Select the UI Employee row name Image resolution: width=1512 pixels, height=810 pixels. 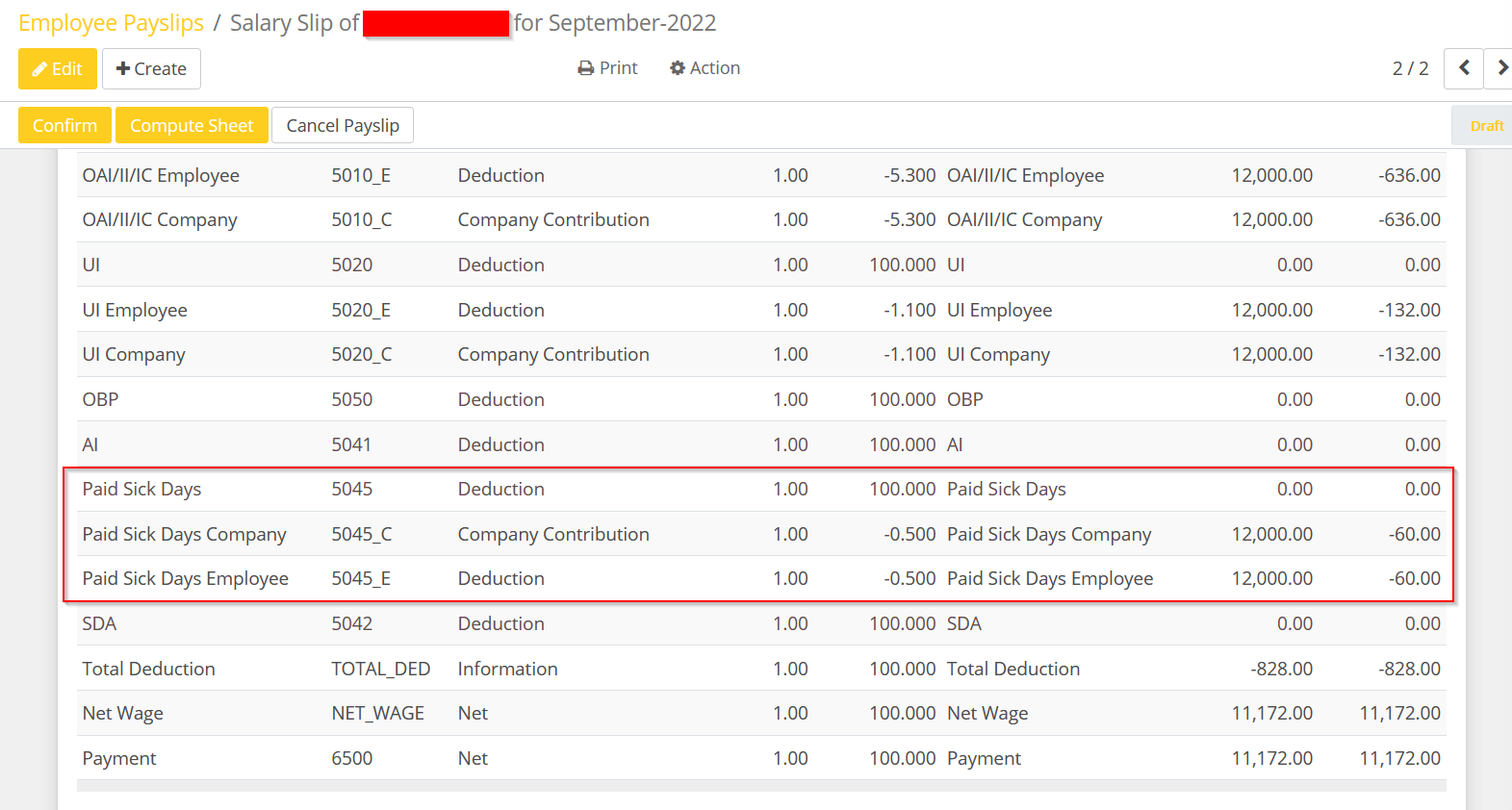pos(135,310)
